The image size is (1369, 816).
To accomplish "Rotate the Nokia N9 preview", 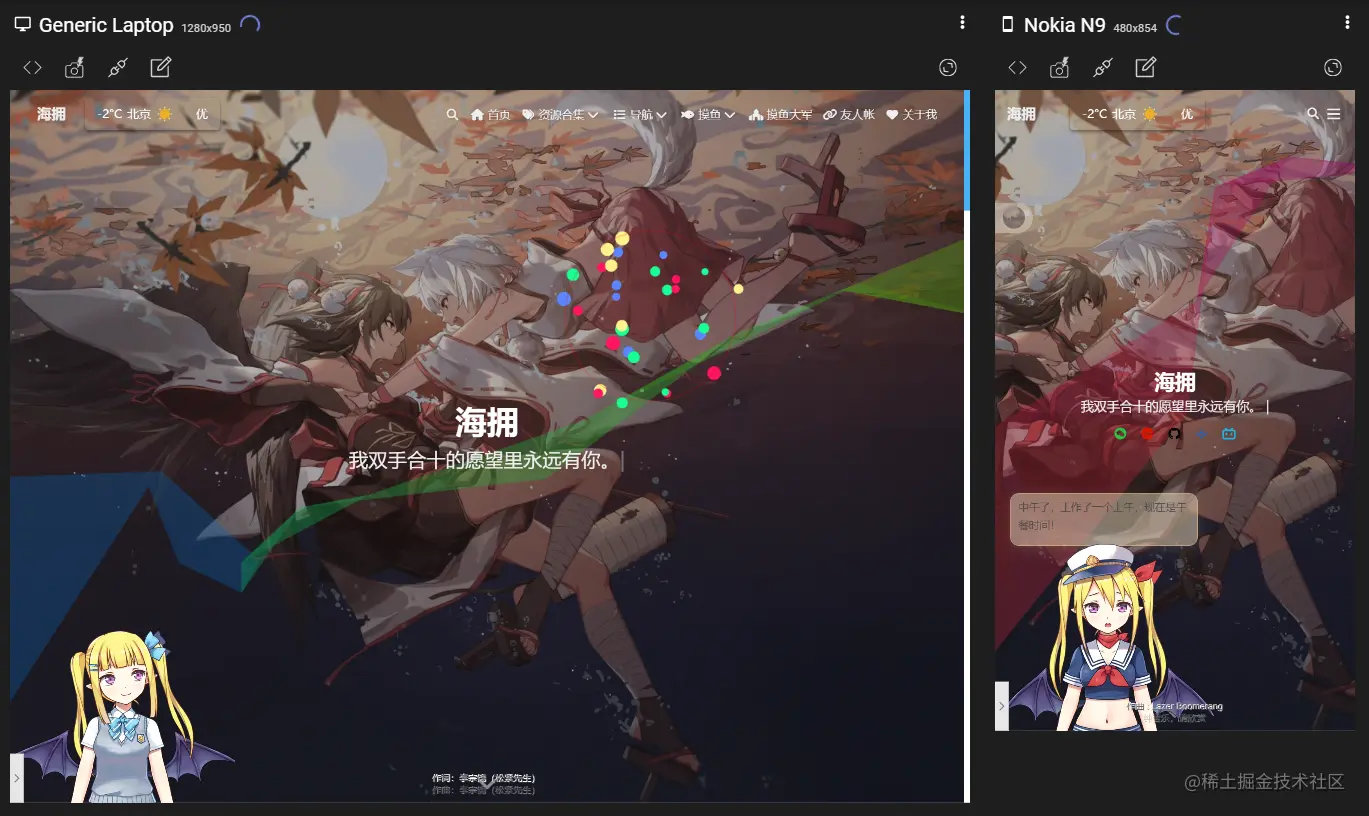I will (x=1333, y=68).
